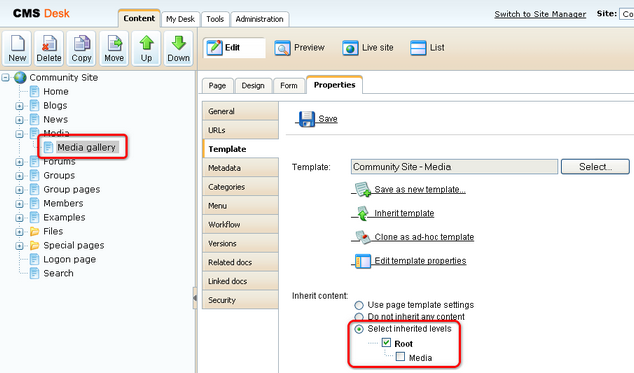
Task: Select Use page template settings option
Action: coord(359,305)
